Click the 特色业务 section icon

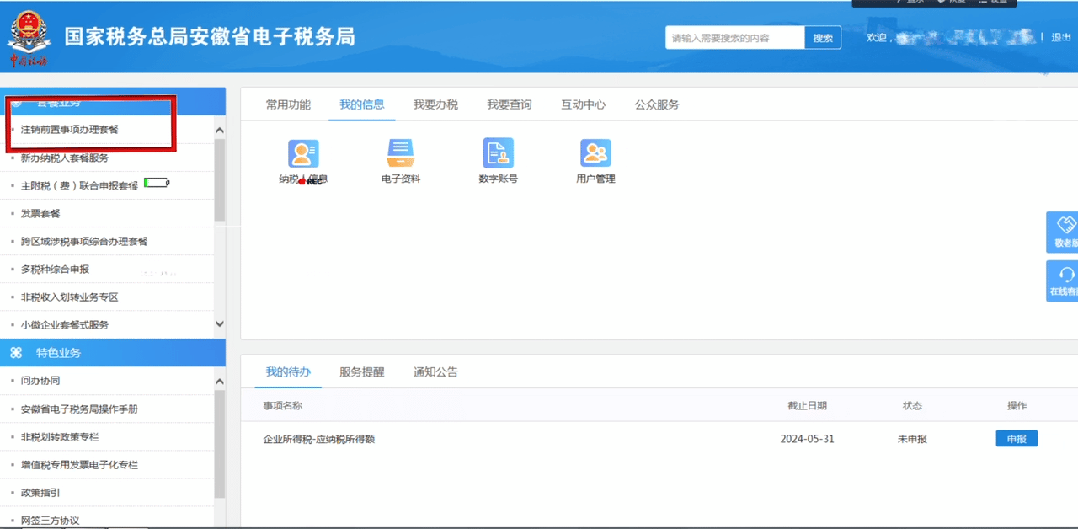[16, 353]
